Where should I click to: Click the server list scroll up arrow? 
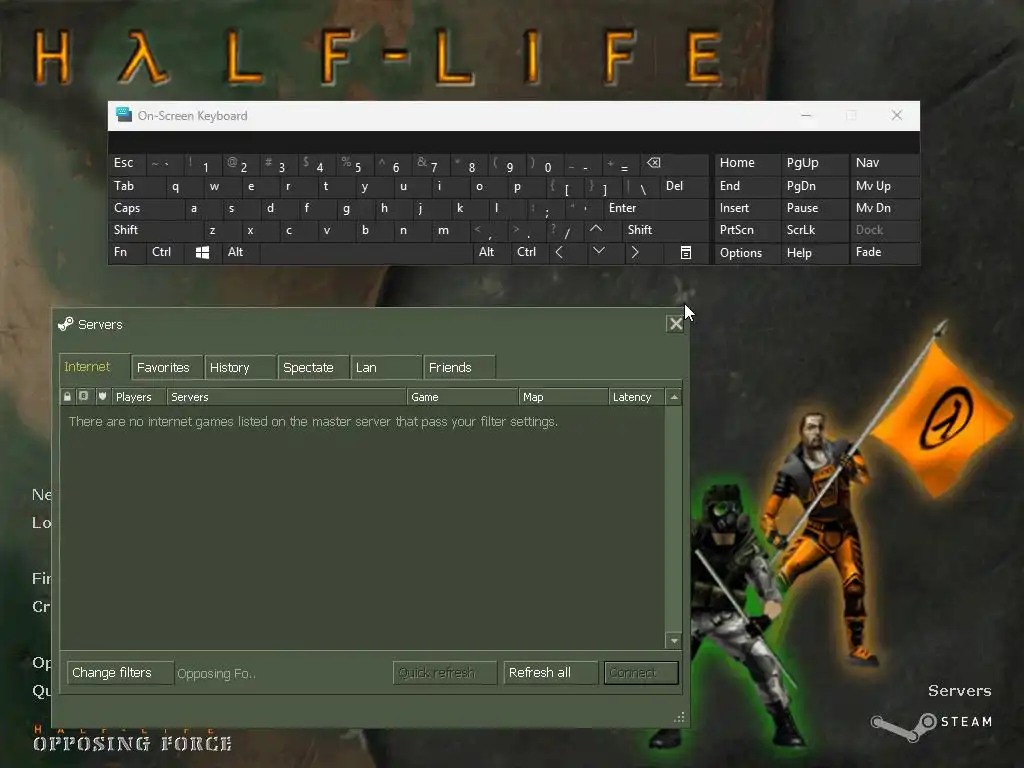[x=674, y=397]
